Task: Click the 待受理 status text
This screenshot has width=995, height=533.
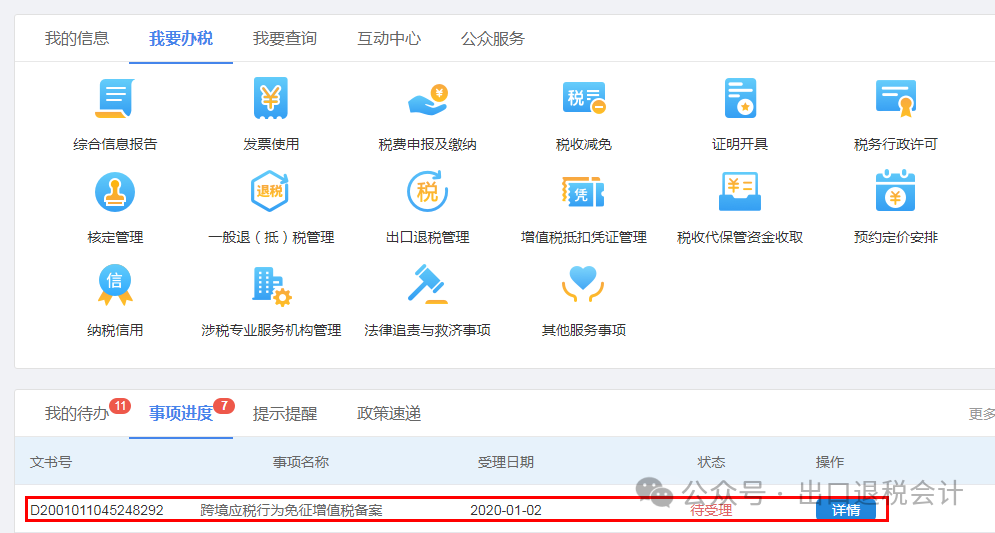Action: [711, 510]
